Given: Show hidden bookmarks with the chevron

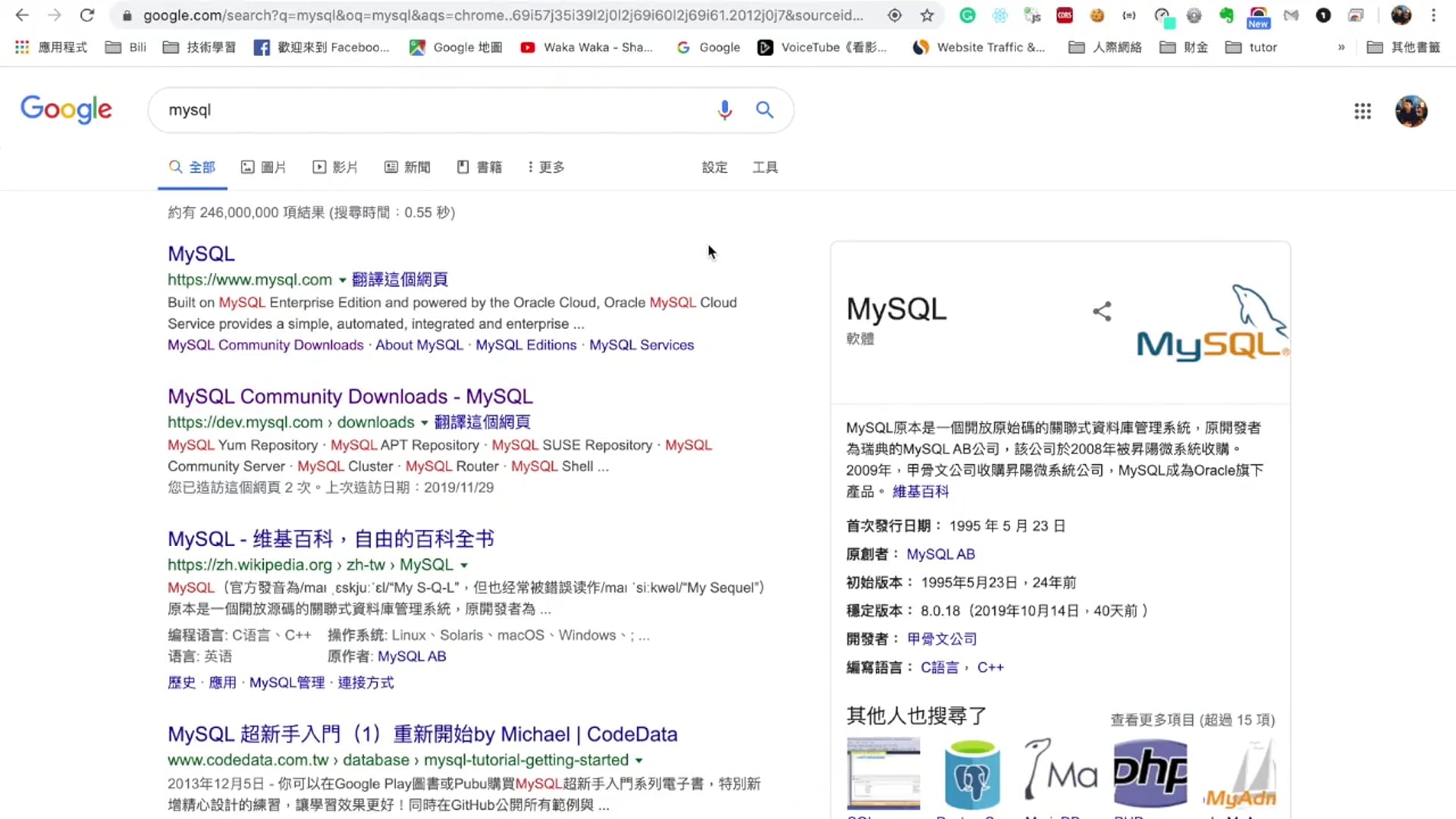Looking at the screenshot, I should point(1341,47).
